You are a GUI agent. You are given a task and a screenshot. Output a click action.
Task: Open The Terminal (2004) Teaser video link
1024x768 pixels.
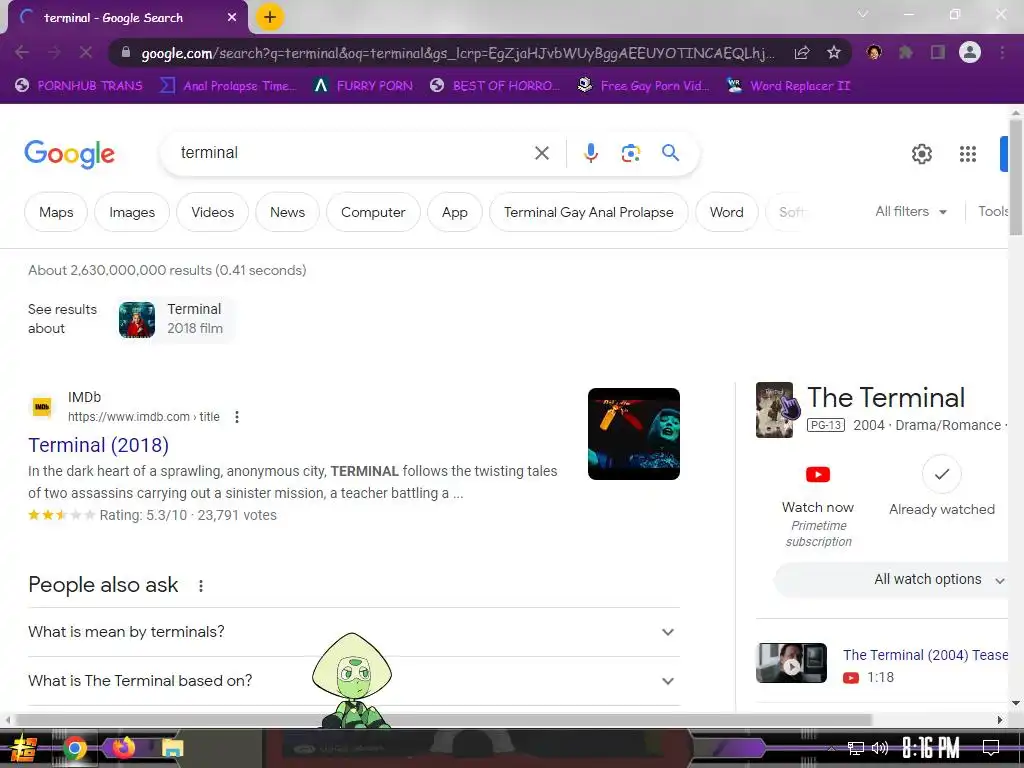[x=925, y=655]
